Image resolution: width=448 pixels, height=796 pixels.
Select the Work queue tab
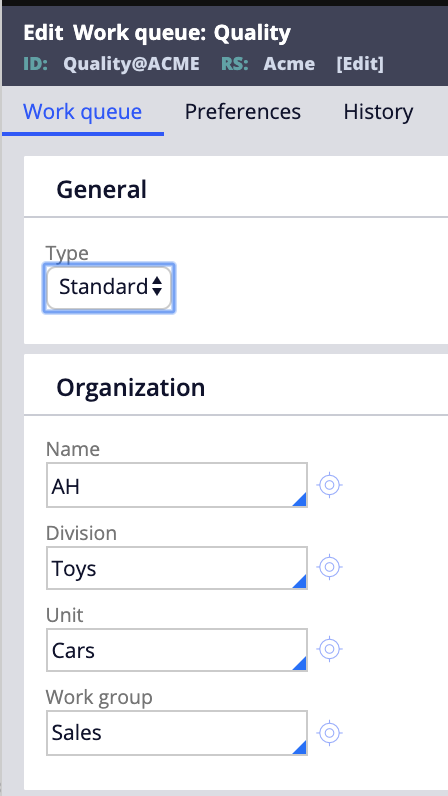pyautogui.click(x=82, y=111)
